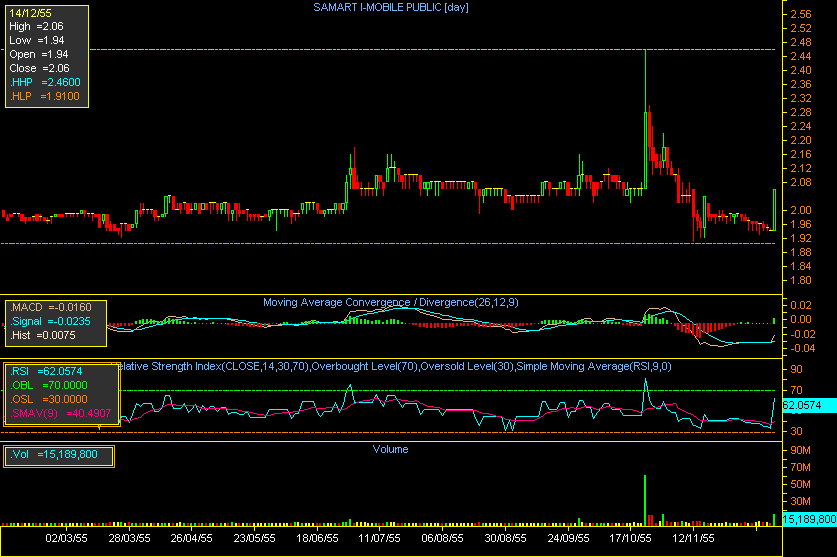Click the 18/06/55 date label
This screenshot has width=837, height=557.
click(x=317, y=538)
